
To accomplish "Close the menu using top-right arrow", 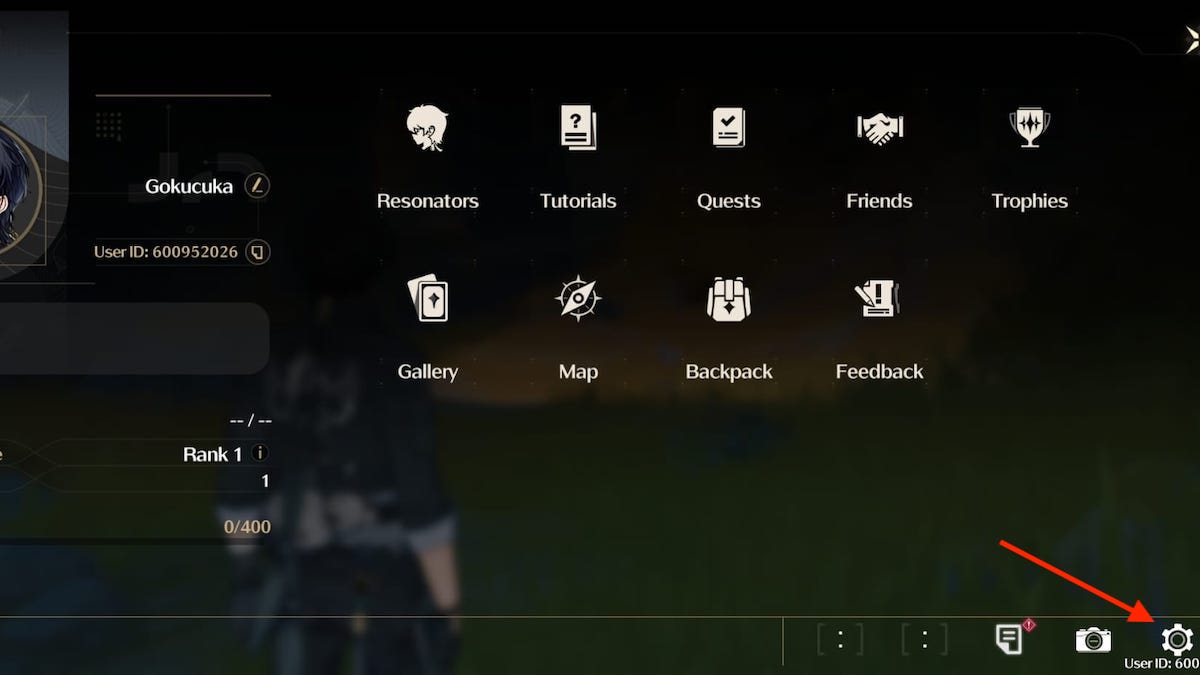I will 1190,40.
